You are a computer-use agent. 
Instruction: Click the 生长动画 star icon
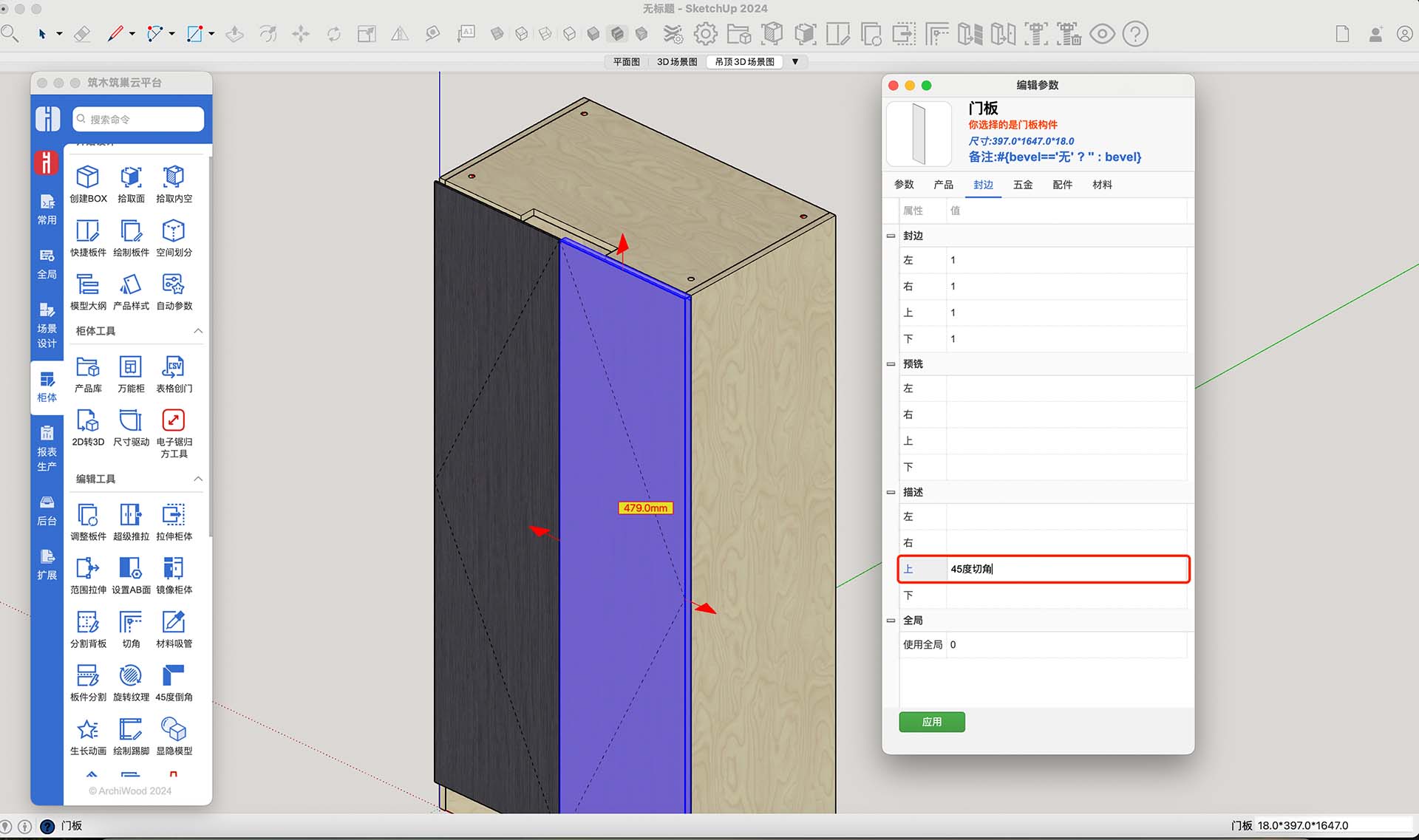(x=88, y=729)
